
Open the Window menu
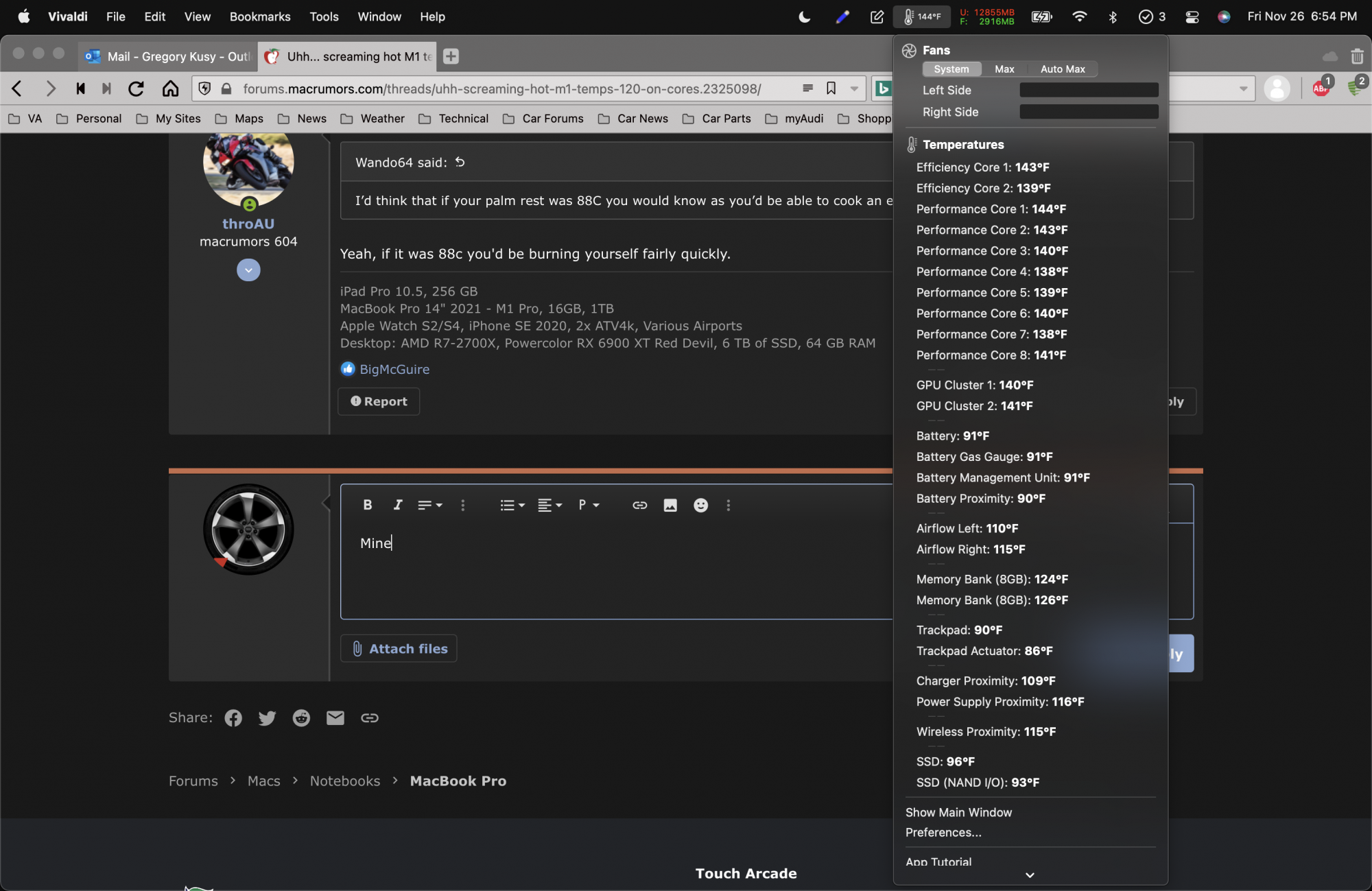coord(379,16)
